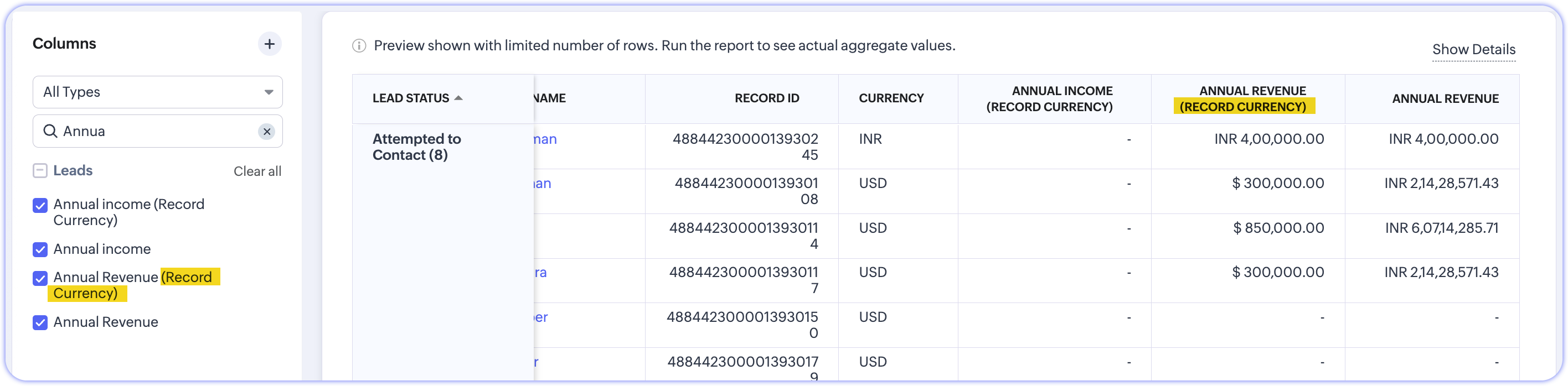Click the plus icon to add columns
Viewport: 1568px width, 386px height.
point(270,44)
